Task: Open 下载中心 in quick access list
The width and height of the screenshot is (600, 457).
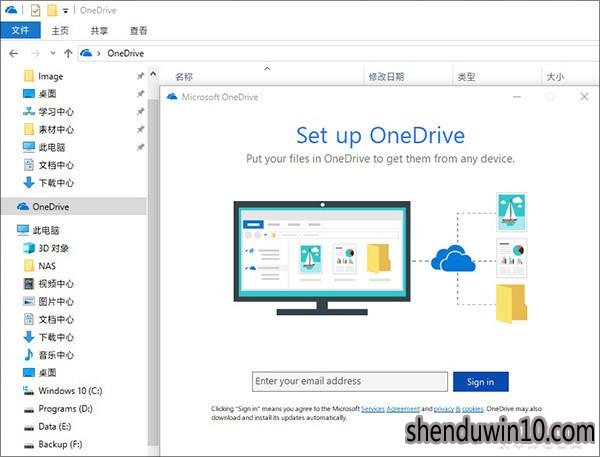Action: coord(56,183)
